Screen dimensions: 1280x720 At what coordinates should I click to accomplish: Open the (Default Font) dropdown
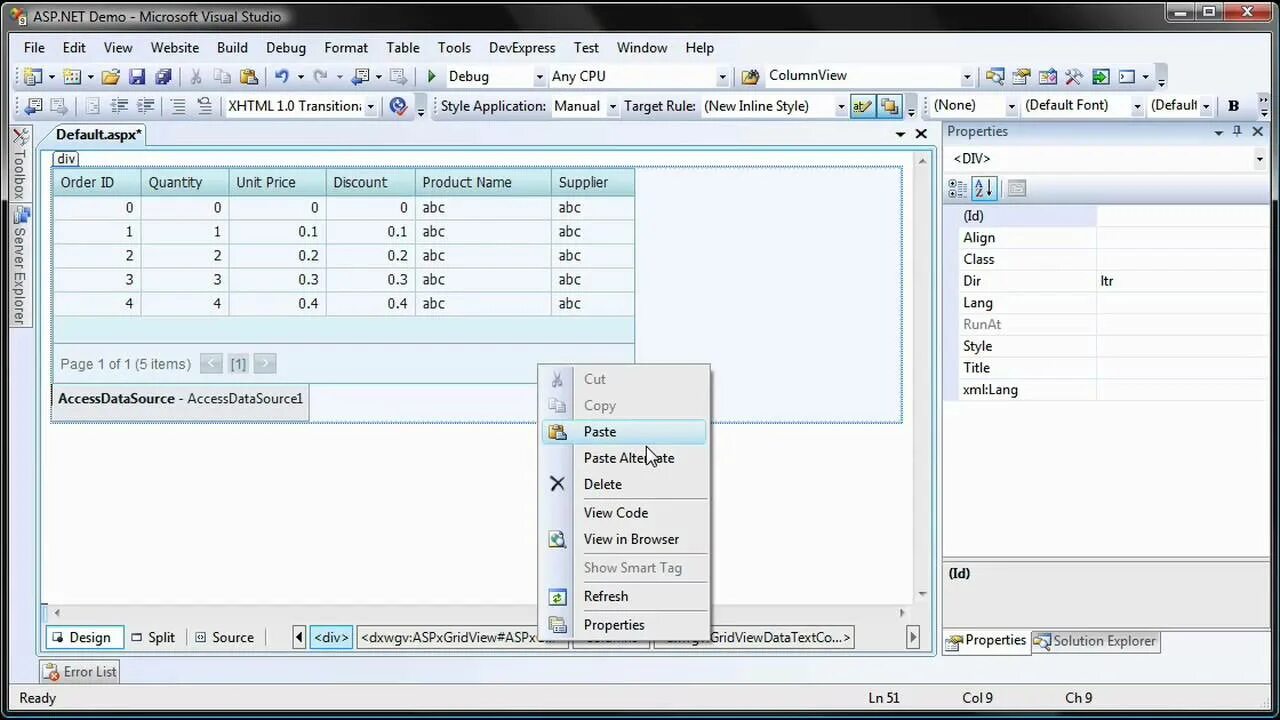click(x=1137, y=106)
